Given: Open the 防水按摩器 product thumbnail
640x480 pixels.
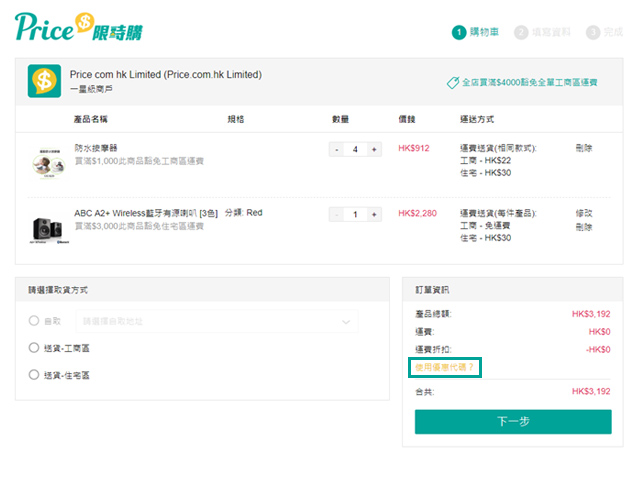Looking at the screenshot, I should pos(47,160).
